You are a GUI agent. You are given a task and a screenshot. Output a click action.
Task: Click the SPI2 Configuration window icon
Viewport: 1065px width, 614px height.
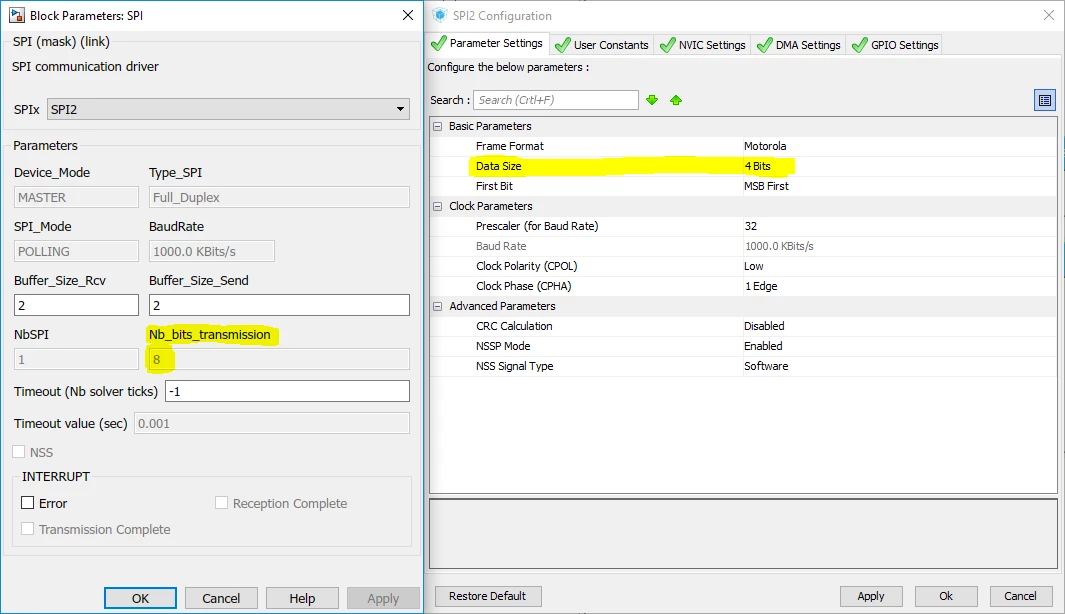[440, 15]
